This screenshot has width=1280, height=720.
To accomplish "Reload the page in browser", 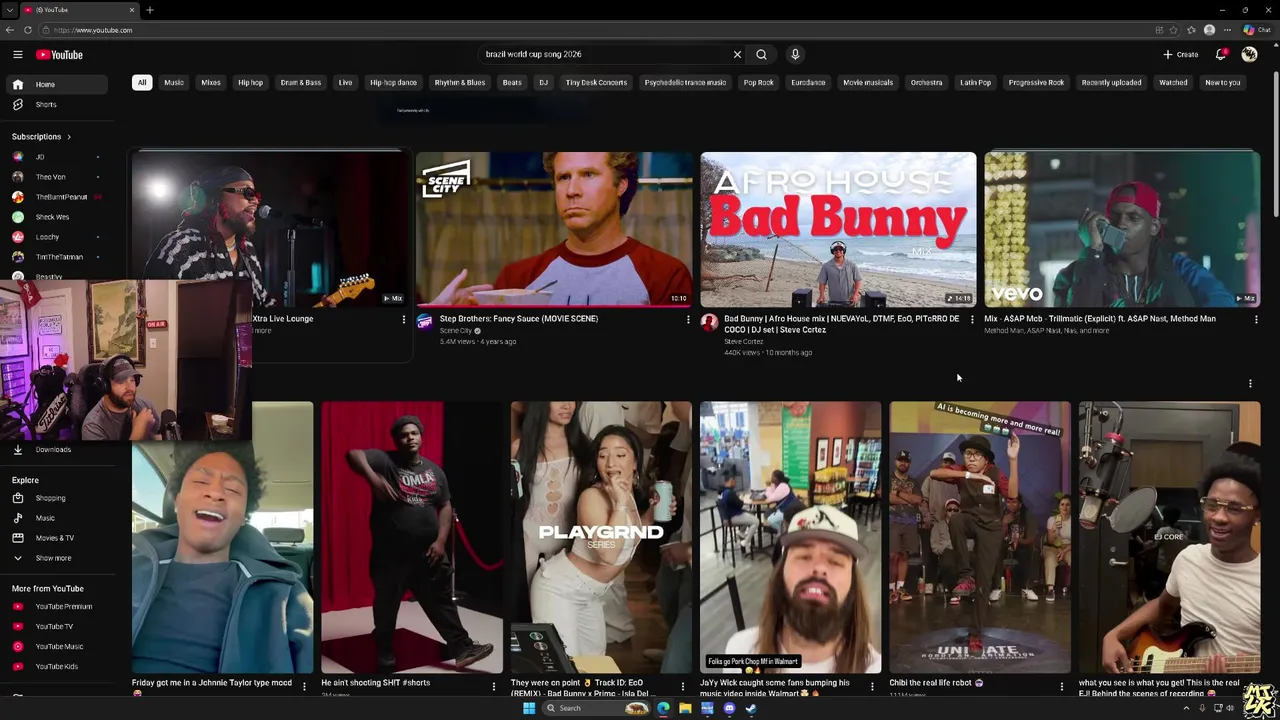I will click(x=28, y=30).
